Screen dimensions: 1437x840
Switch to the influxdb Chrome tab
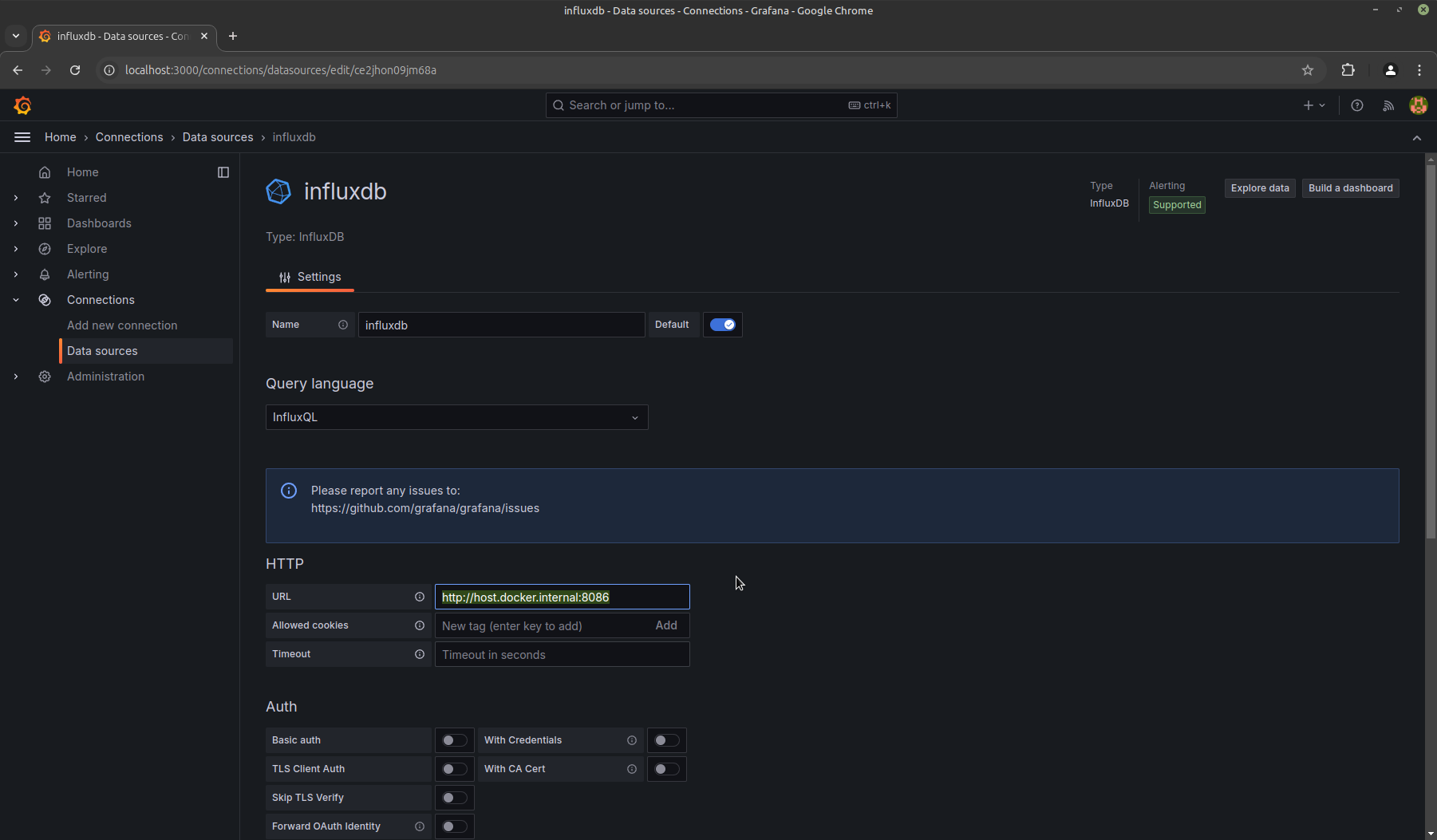tap(124, 36)
